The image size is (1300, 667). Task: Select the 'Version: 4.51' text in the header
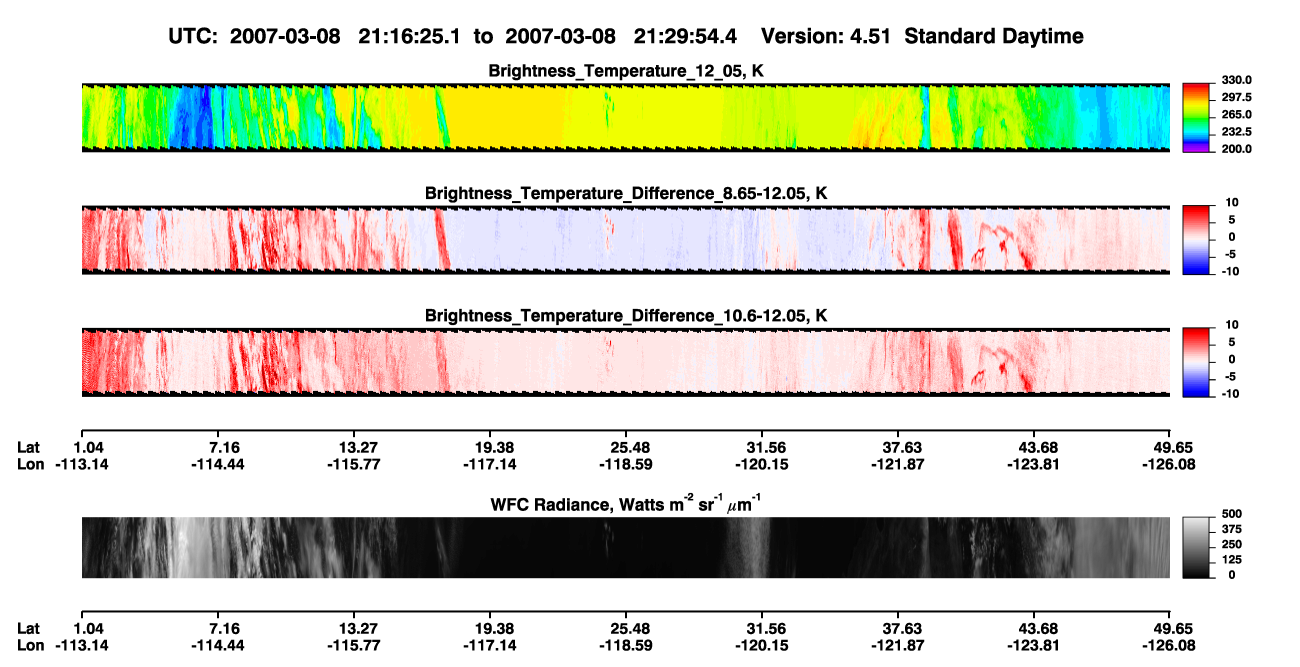(824, 36)
